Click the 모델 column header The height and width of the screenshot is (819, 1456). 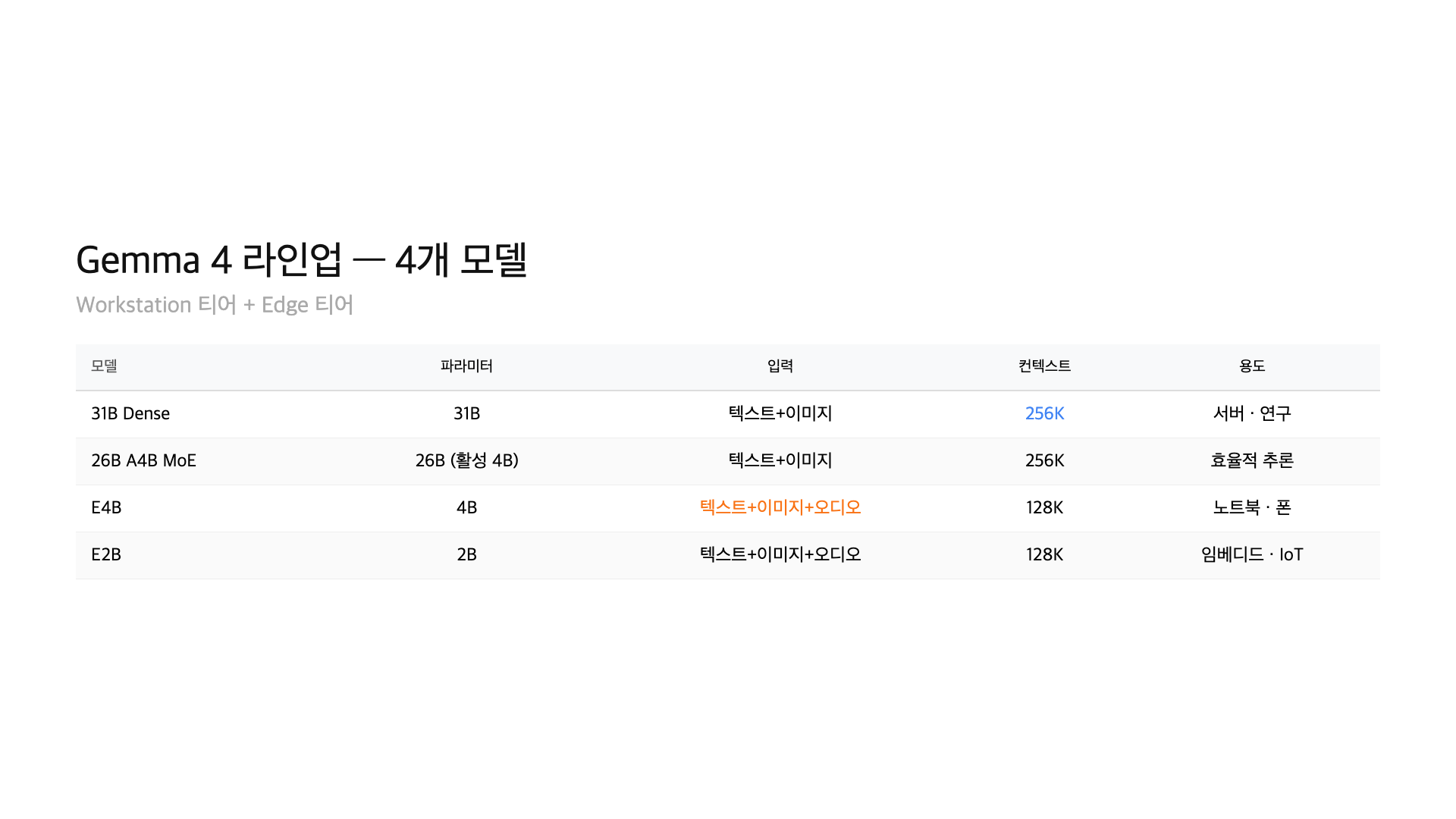click(x=104, y=366)
